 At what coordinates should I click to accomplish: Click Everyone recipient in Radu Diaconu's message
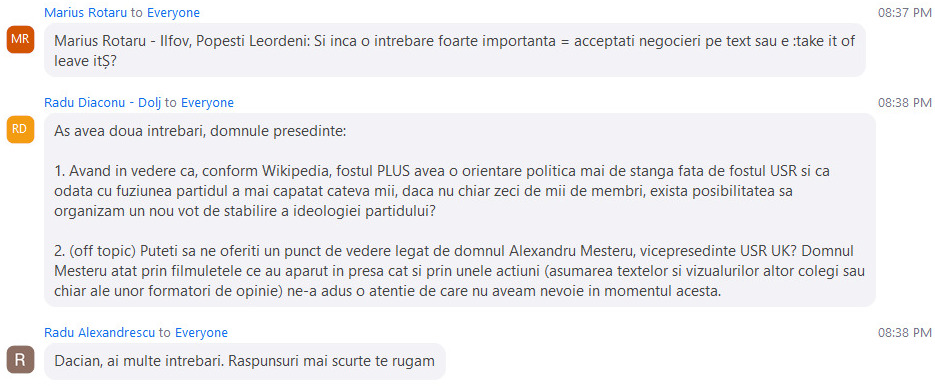[x=207, y=103]
